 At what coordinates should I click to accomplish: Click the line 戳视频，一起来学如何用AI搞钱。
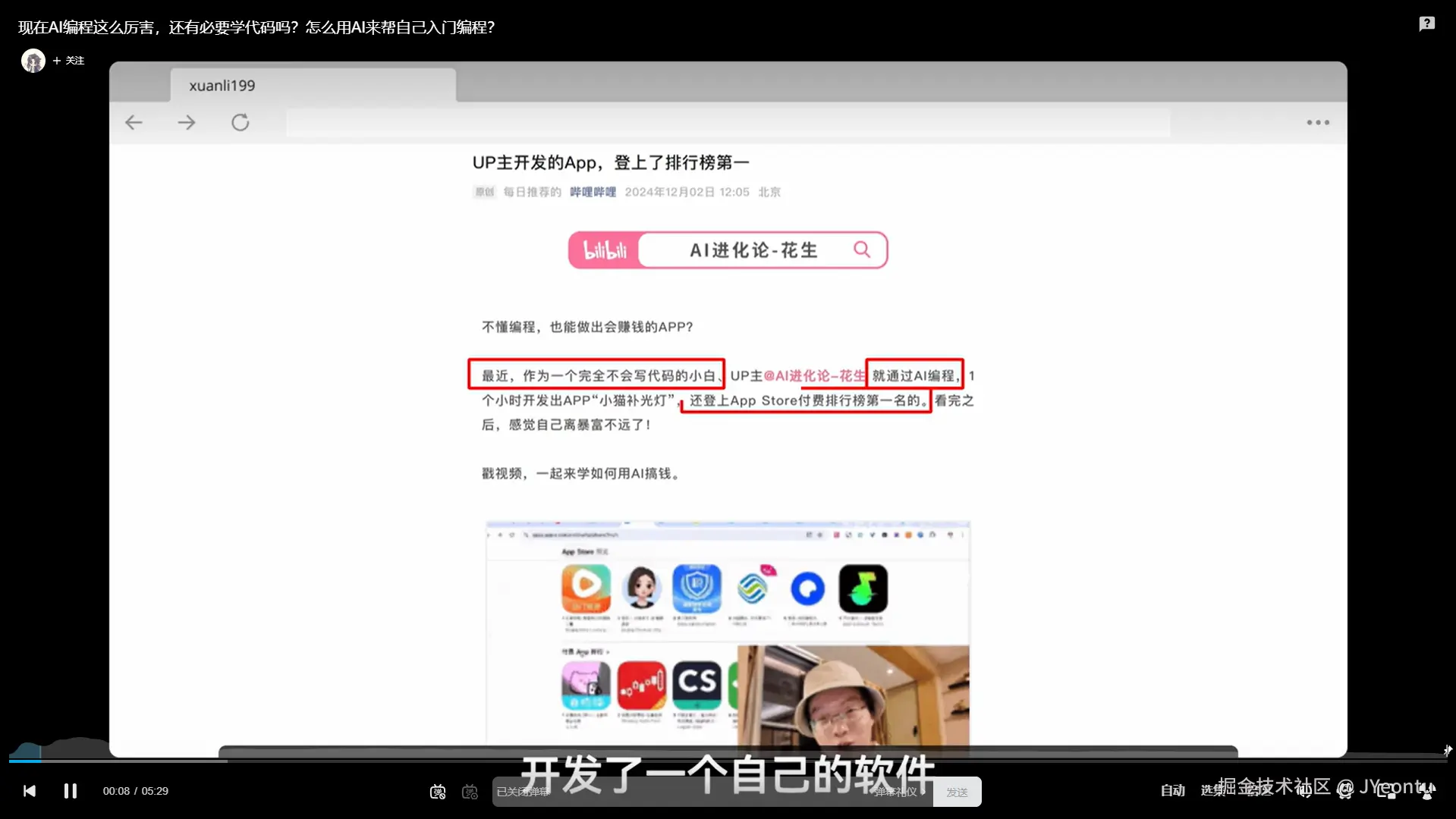point(582,473)
